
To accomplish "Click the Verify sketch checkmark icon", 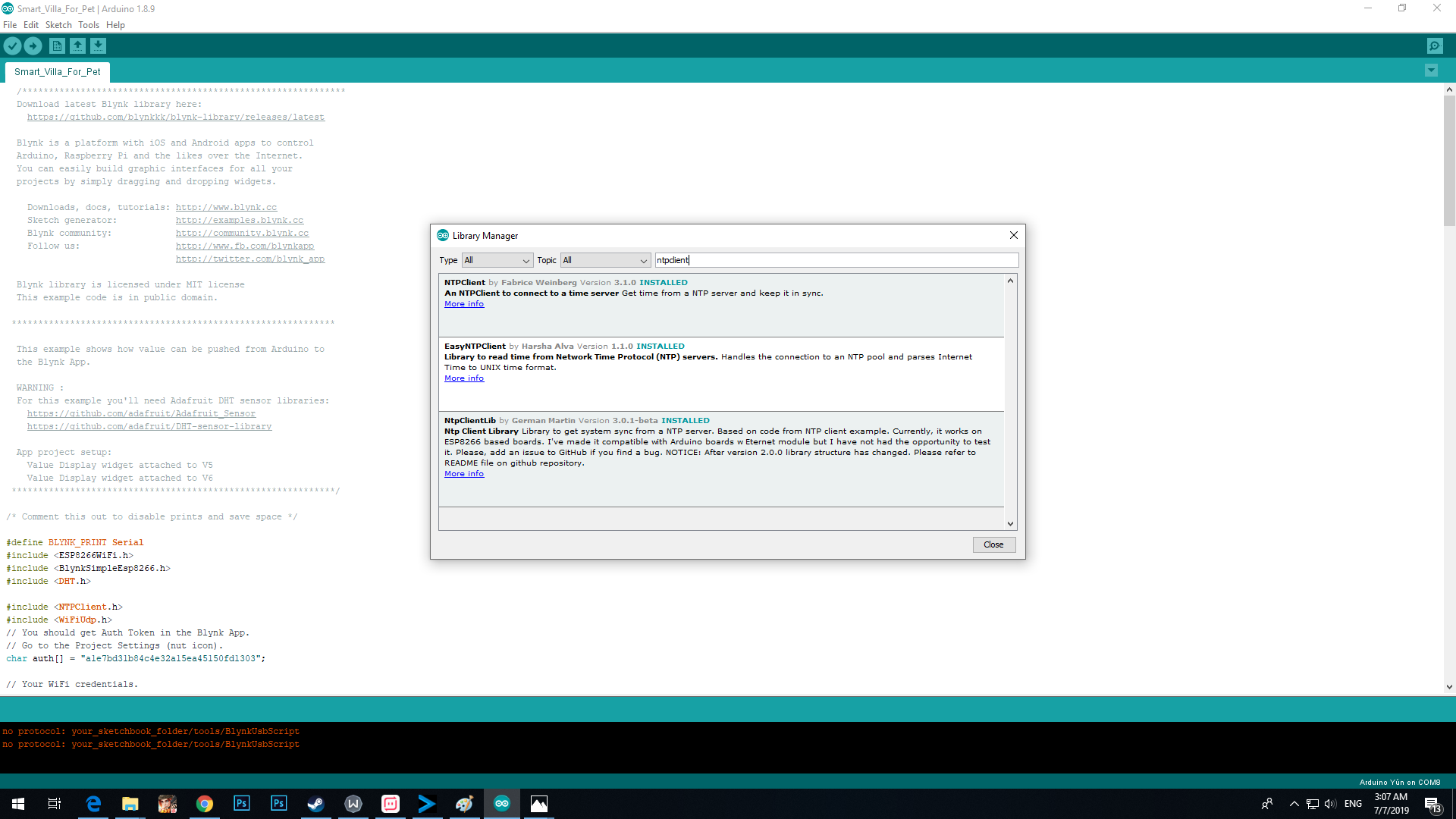I will (12, 46).
